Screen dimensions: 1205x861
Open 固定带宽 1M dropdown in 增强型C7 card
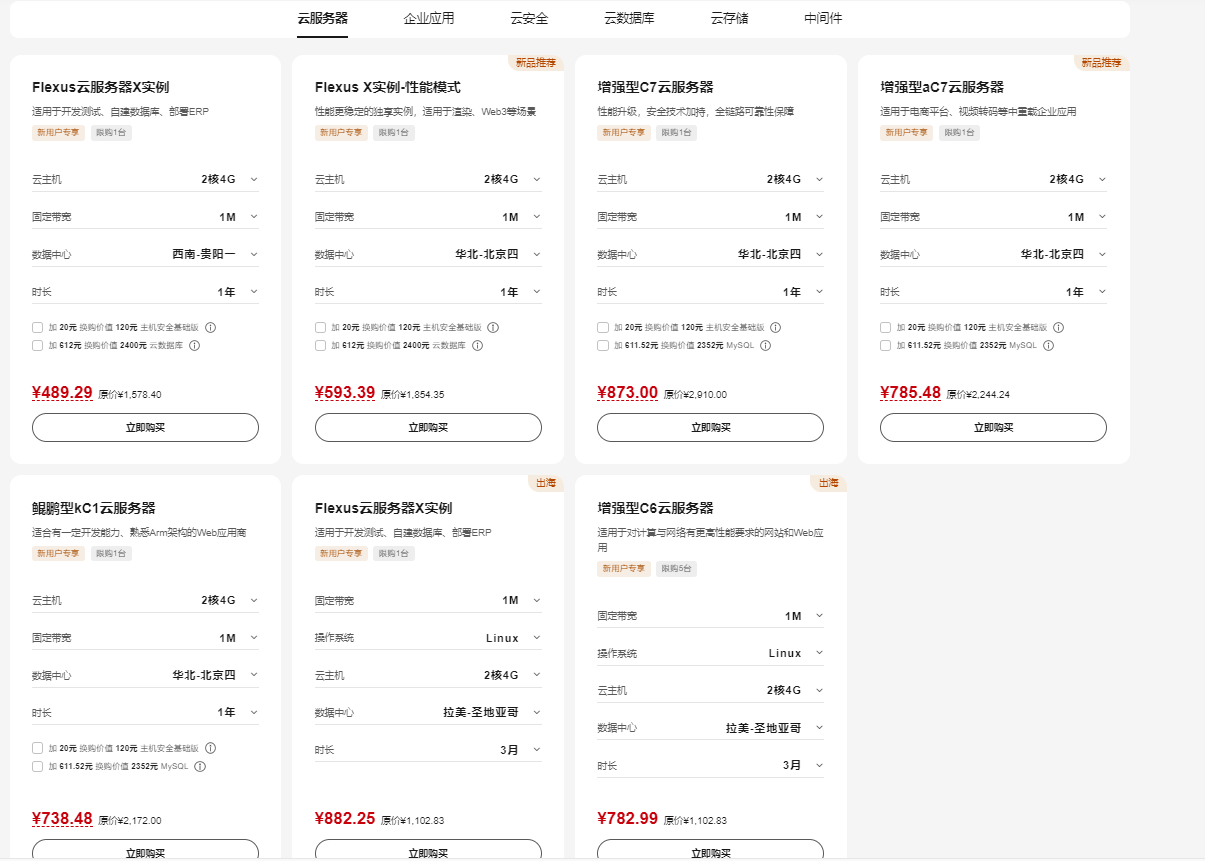(x=711, y=217)
